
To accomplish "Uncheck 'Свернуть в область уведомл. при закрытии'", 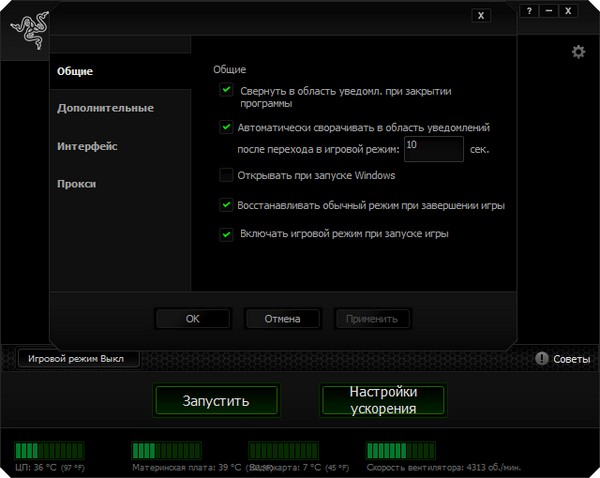I will click(x=227, y=91).
